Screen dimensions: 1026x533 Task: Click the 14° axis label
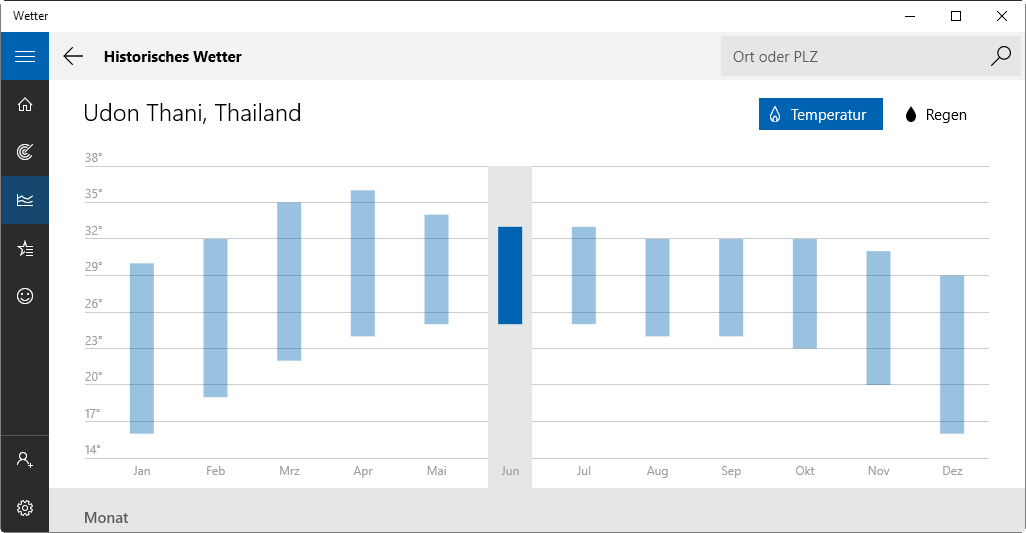93,450
